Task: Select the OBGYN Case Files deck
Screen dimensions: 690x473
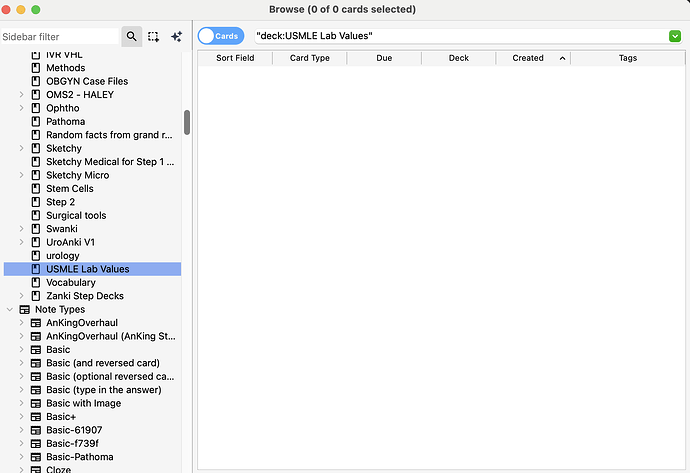Action: (87, 81)
